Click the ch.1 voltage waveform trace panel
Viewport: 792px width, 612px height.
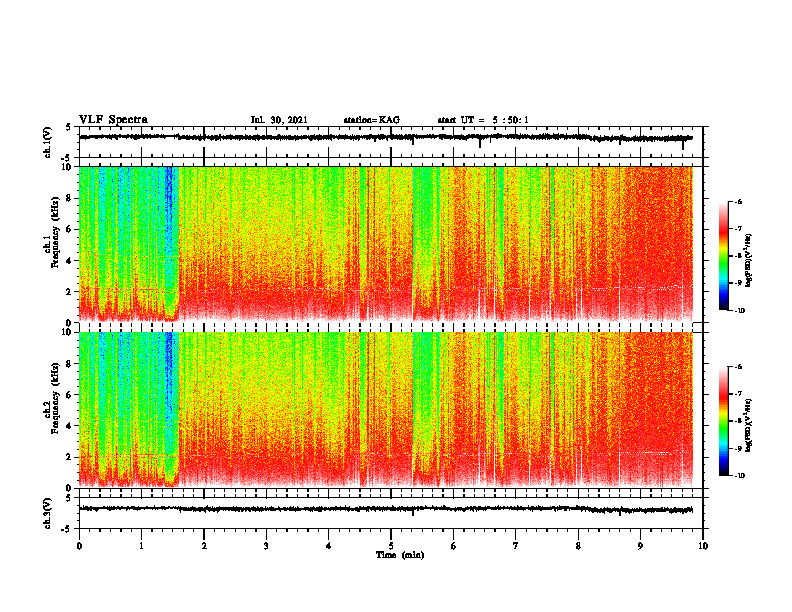[391, 142]
